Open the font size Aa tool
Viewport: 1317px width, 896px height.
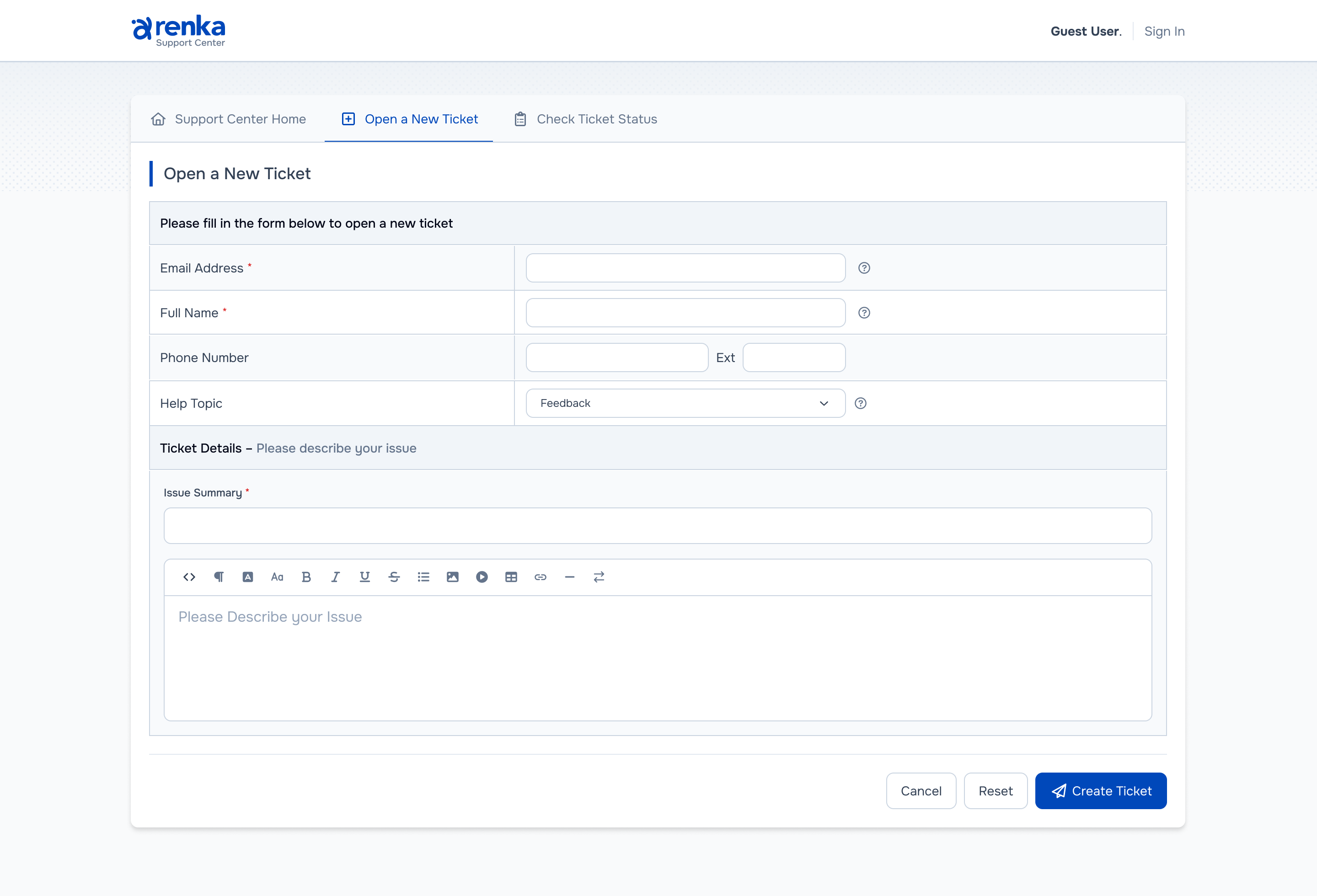click(x=277, y=577)
